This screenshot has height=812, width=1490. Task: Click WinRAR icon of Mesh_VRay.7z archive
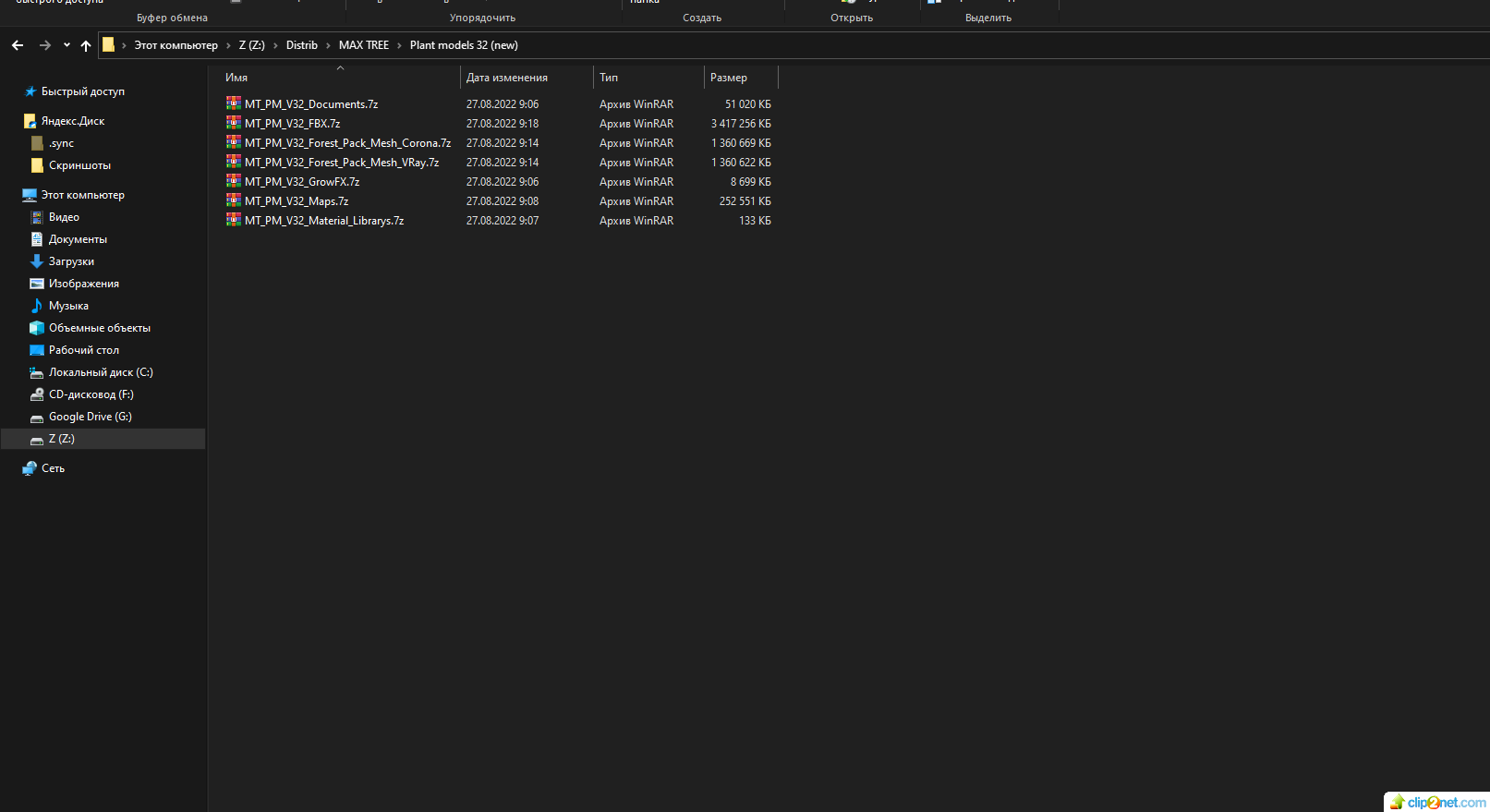[x=234, y=162]
